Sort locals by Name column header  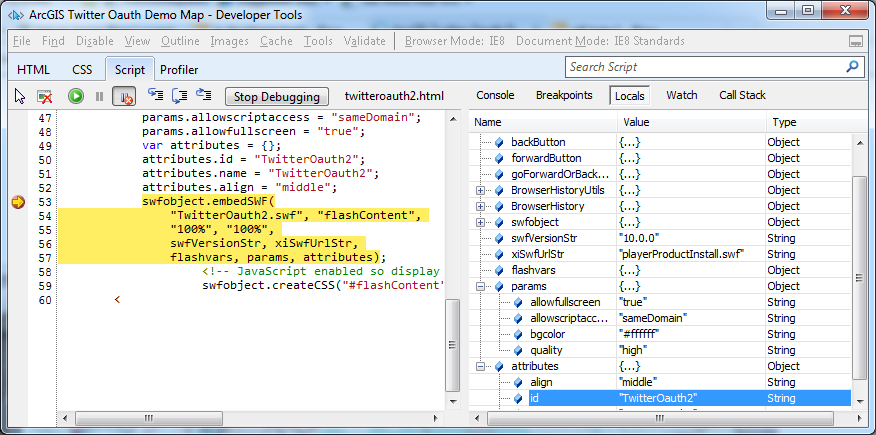click(543, 122)
